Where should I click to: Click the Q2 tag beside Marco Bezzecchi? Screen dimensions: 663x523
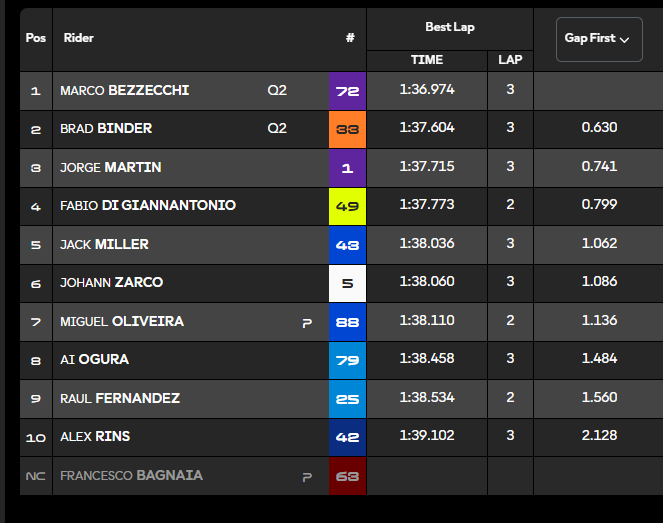(277, 90)
